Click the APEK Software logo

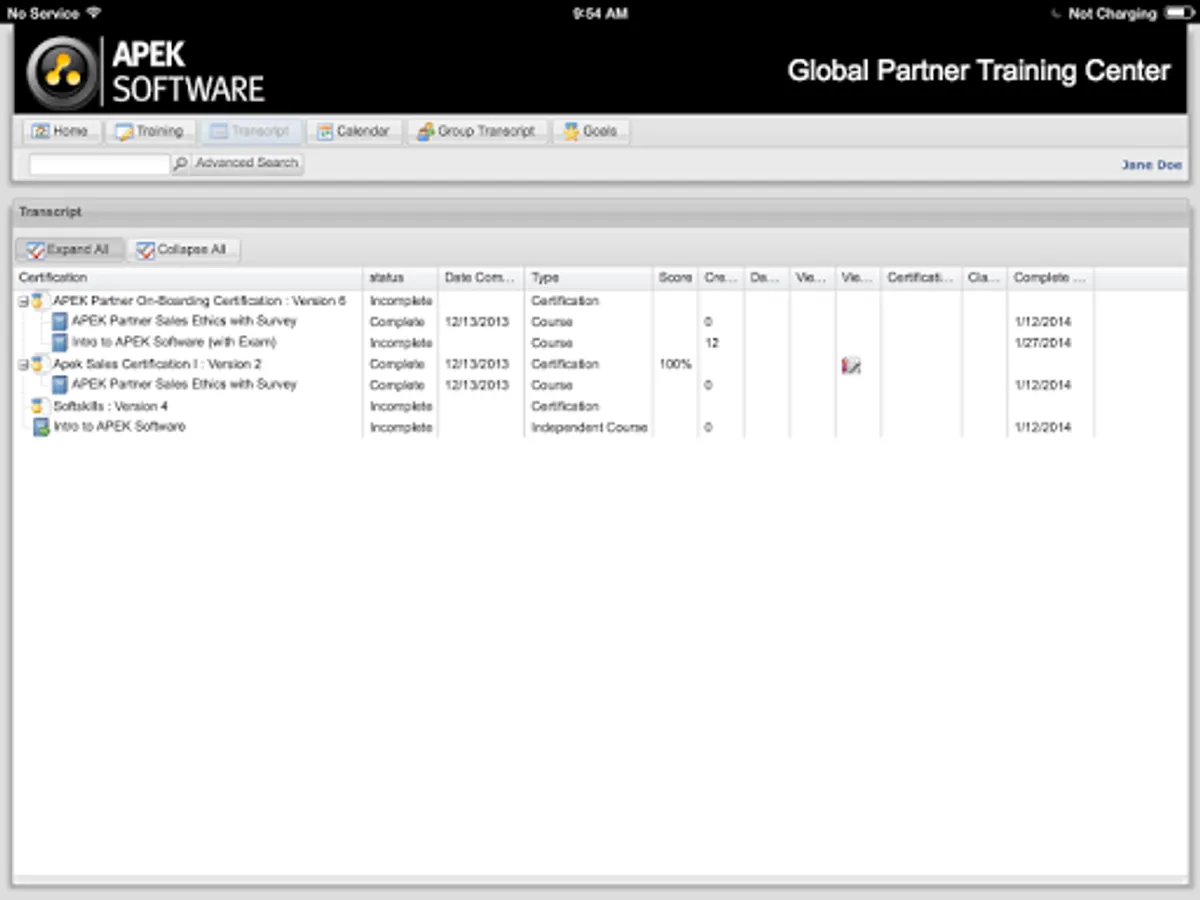[x=146, y=72]
